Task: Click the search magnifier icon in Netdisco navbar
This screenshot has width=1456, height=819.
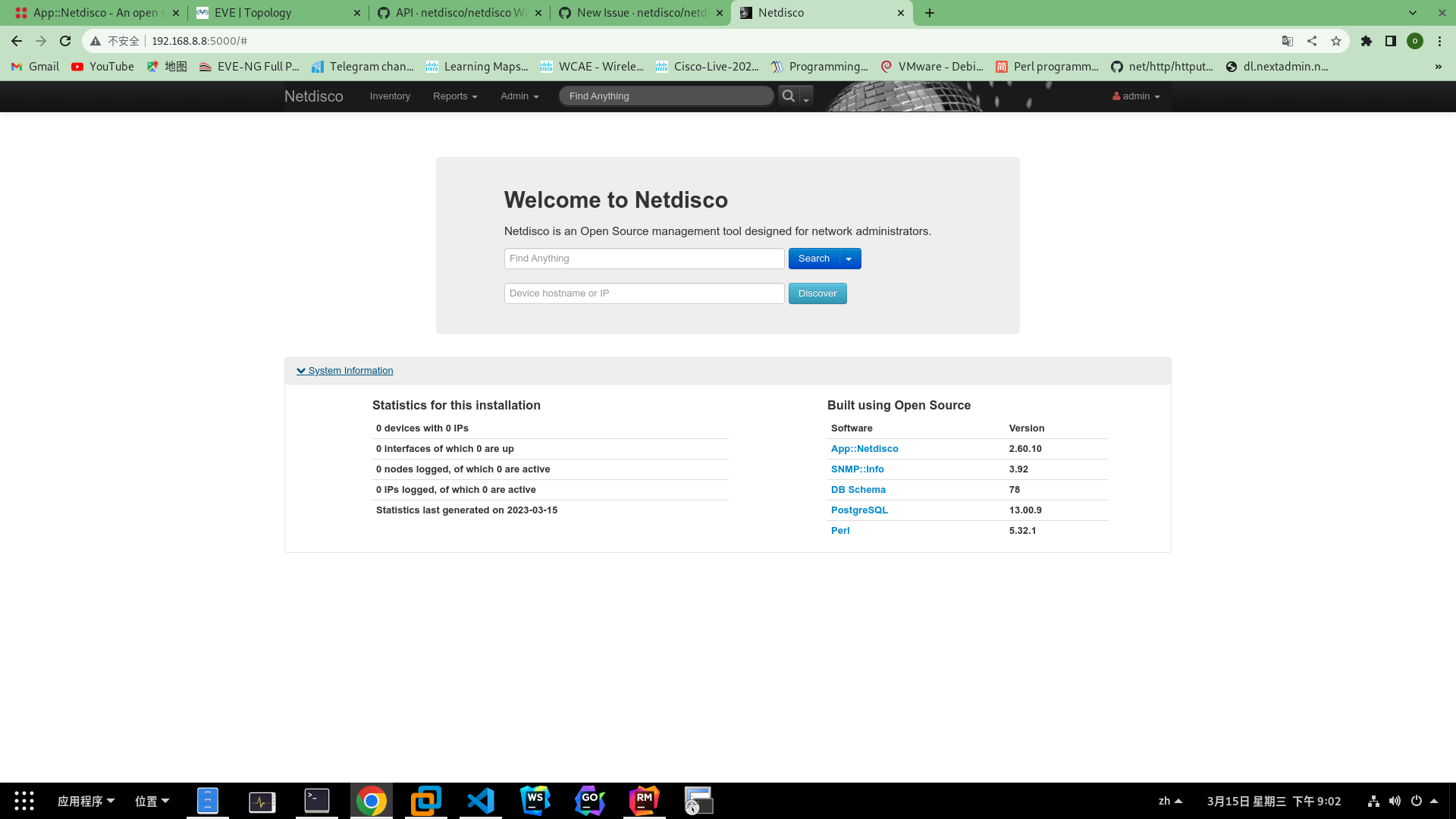Action: click(789, 96)
